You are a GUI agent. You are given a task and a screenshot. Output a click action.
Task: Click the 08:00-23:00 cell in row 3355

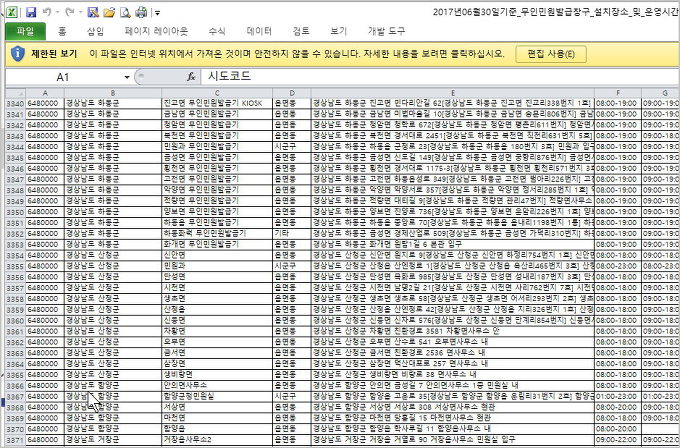tap(618, 266)
